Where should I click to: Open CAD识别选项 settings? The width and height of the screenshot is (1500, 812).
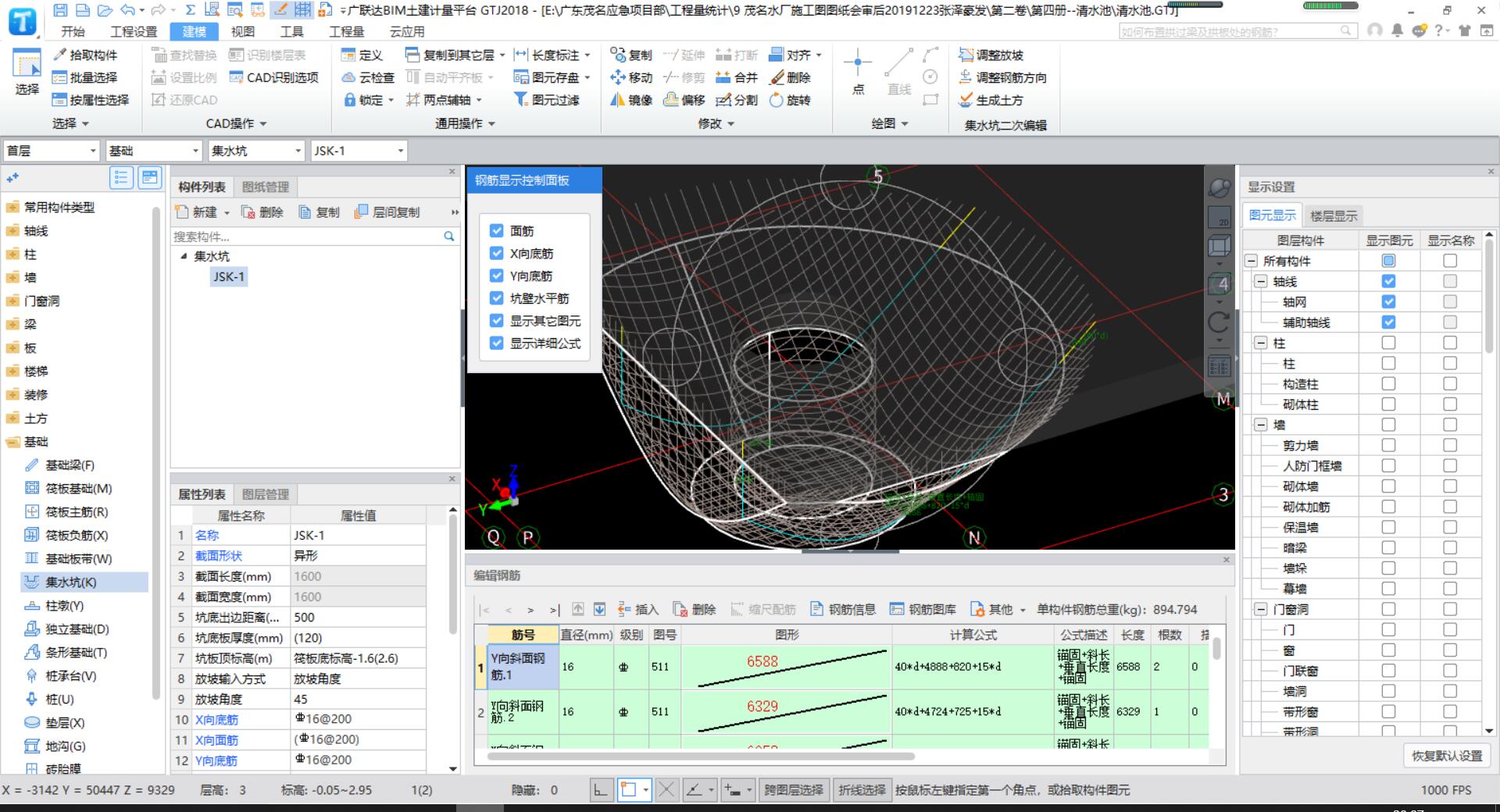click(274, 77)
